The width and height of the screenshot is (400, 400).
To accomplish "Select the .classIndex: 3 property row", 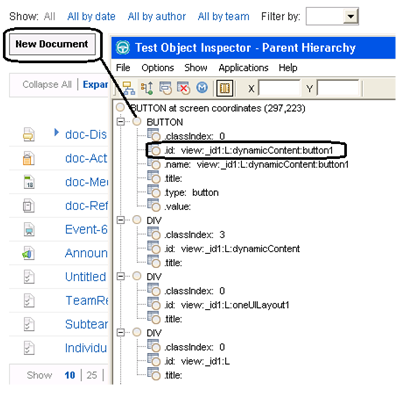I will coord(186,235).
